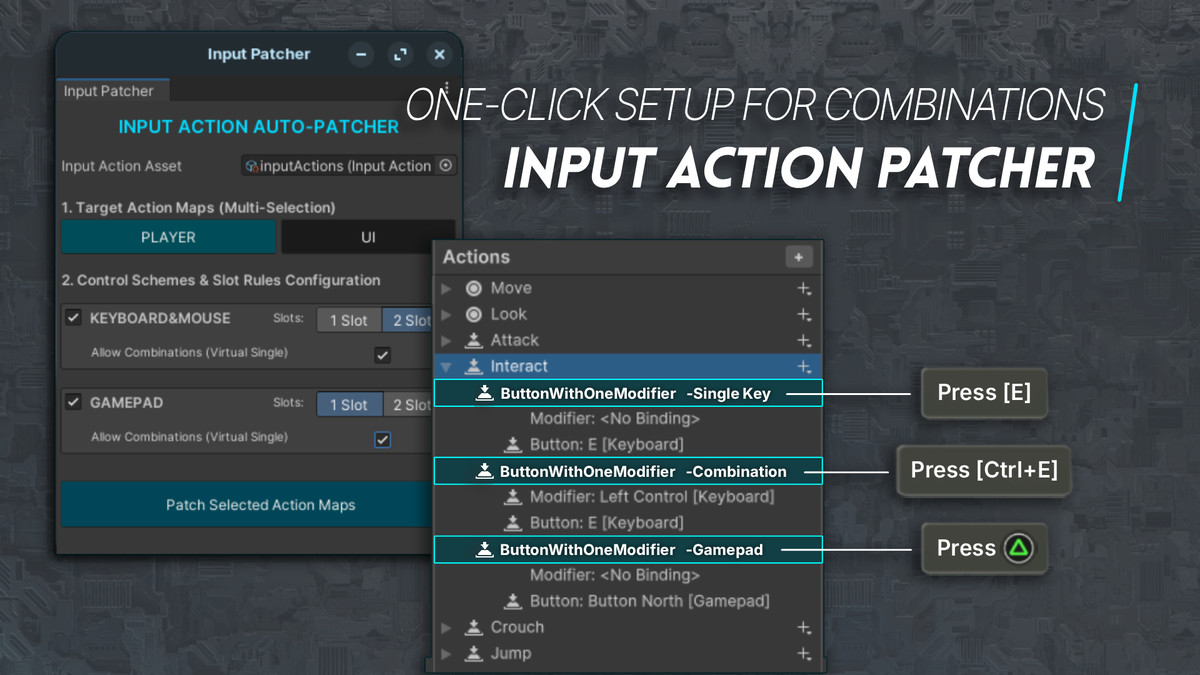1200x675 pixels.
Task: Select 2 Slot for GAMEPAD
Action: click(407, 404)
